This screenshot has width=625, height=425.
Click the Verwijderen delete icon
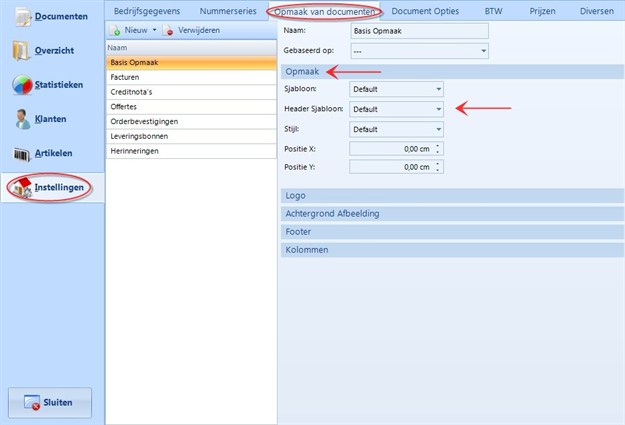(x=168, y=30)
